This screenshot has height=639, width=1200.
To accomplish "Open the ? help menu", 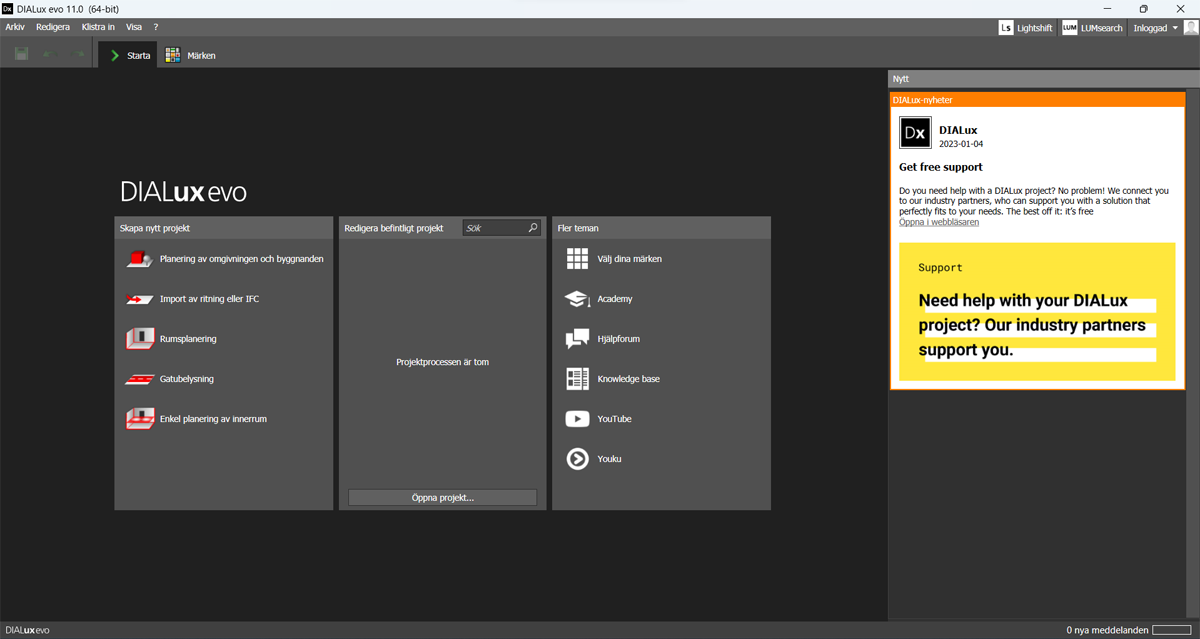I will [x=156, y=27].
